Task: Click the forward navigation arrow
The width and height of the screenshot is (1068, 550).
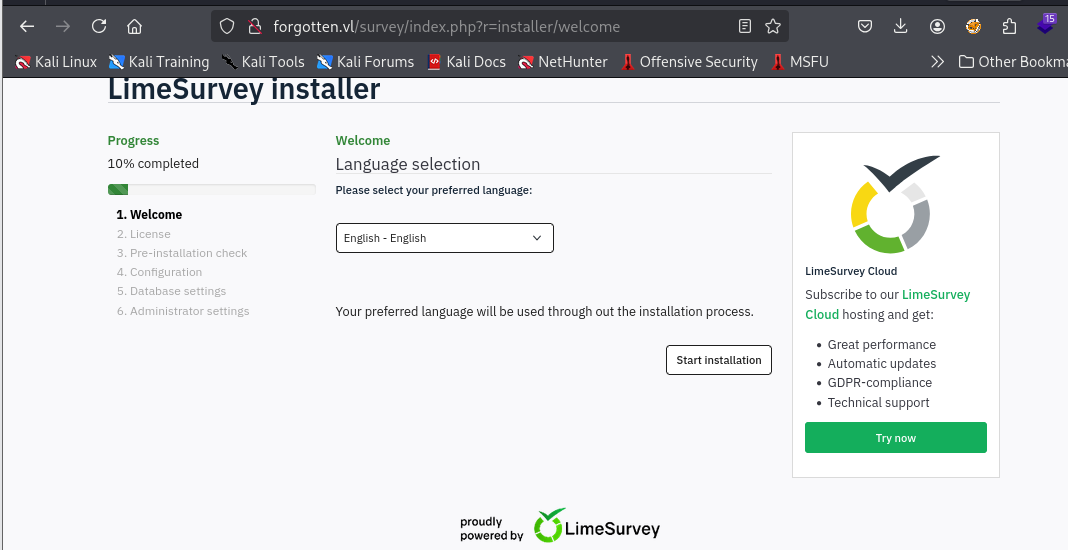Action: click(x=63, y=27)
